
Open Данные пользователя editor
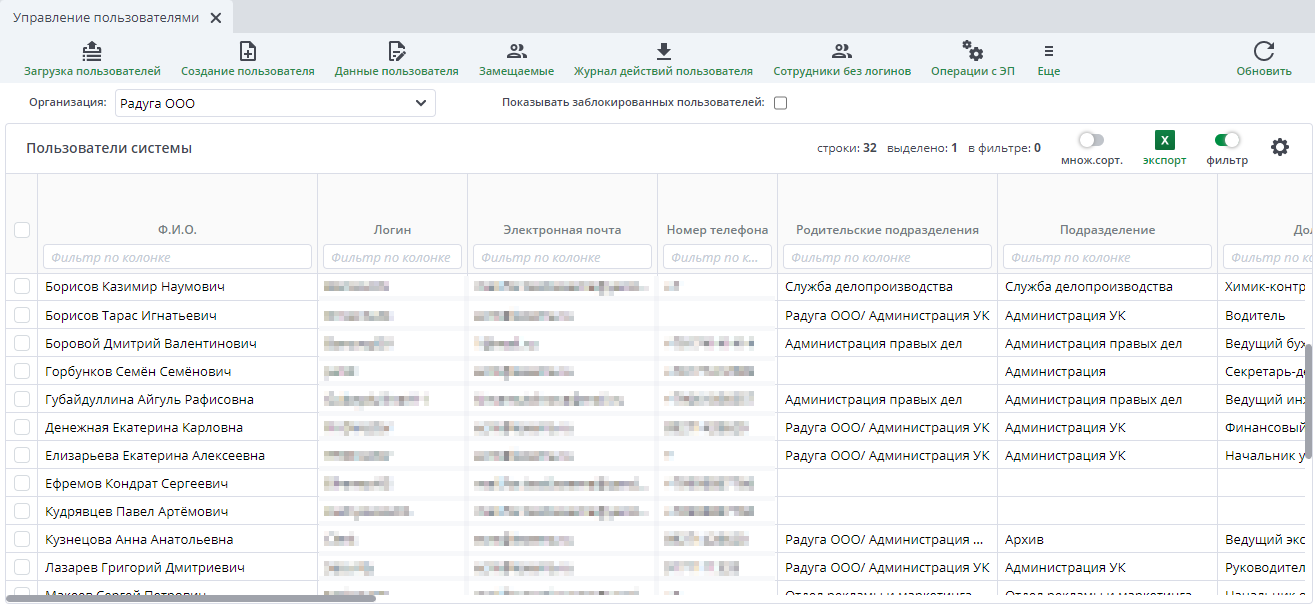pos(396,52)
